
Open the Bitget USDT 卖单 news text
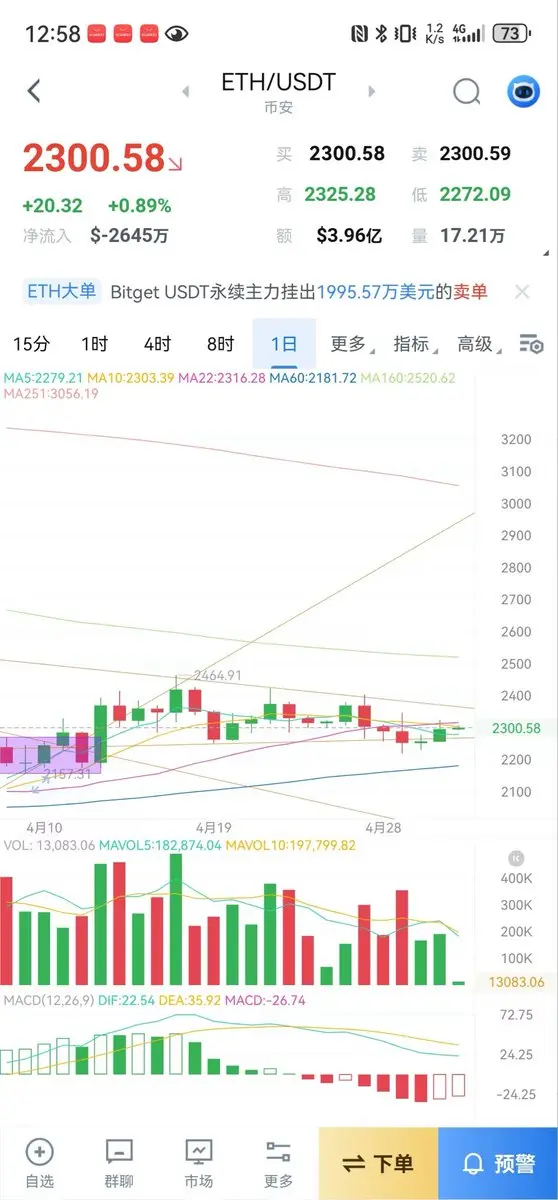pos(299,292)
